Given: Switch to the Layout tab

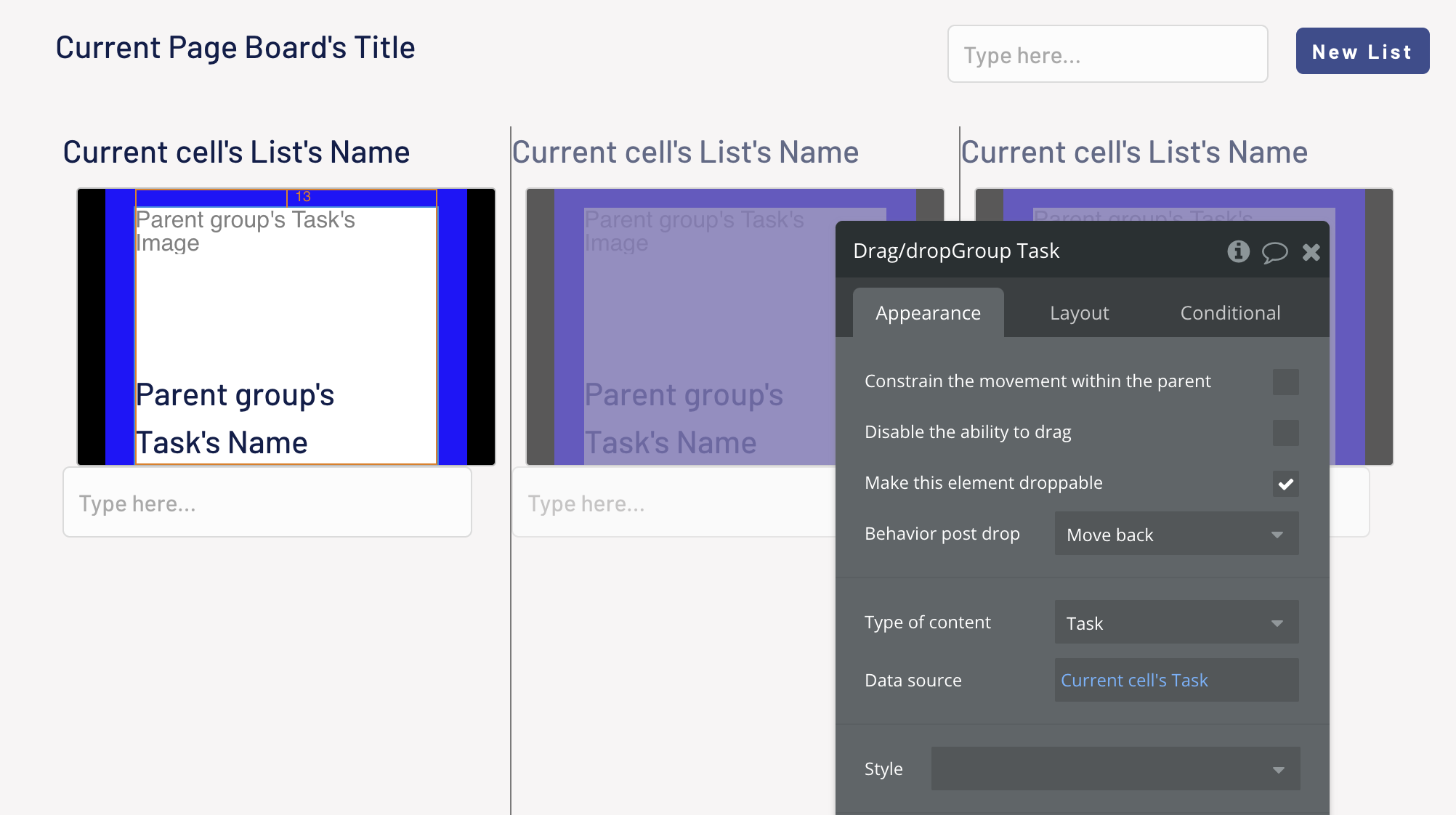Looking at the screenshot, I should (1079, 313).
